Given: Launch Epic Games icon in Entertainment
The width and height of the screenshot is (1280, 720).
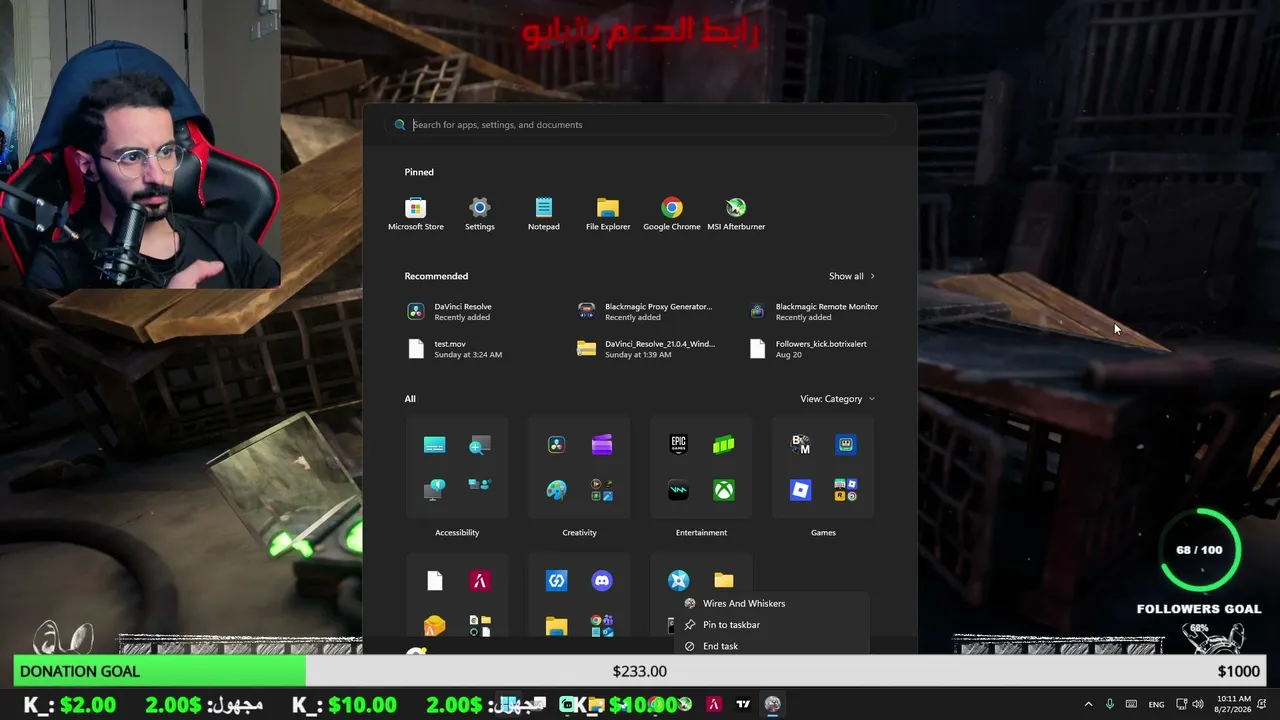Looking at the screenshot, I should 678,445.
